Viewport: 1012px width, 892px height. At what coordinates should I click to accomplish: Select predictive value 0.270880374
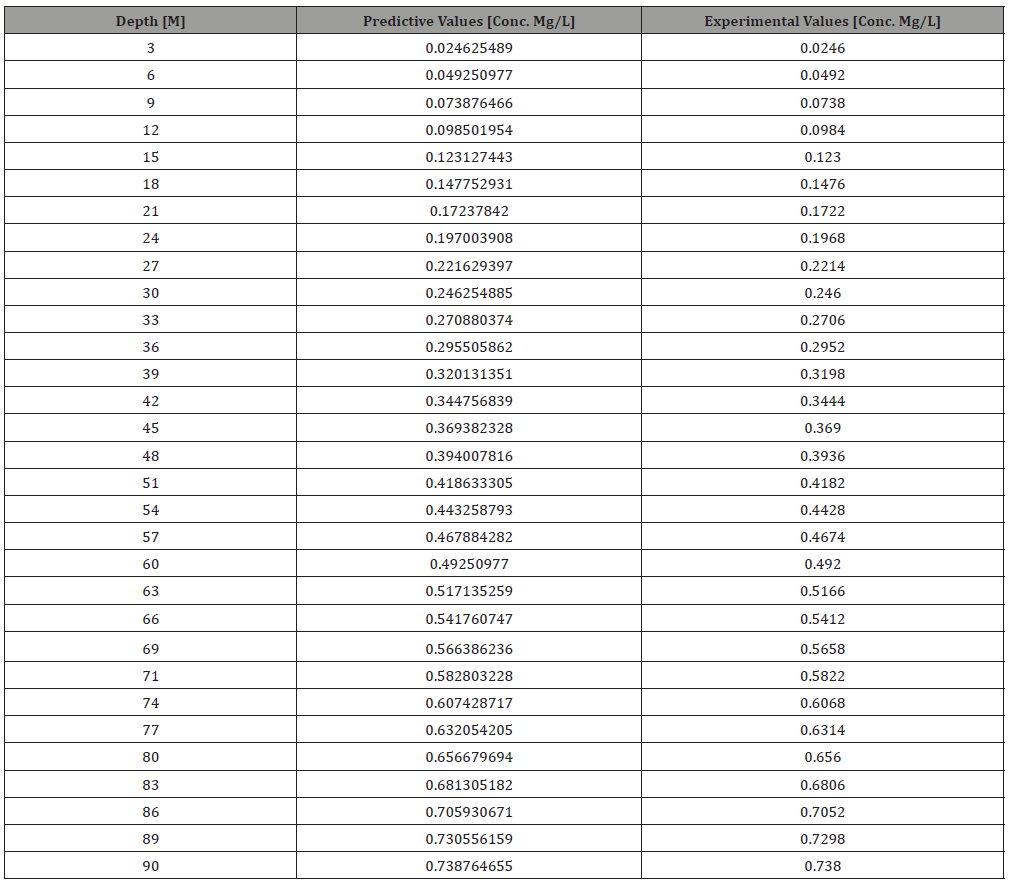point(469,321)
